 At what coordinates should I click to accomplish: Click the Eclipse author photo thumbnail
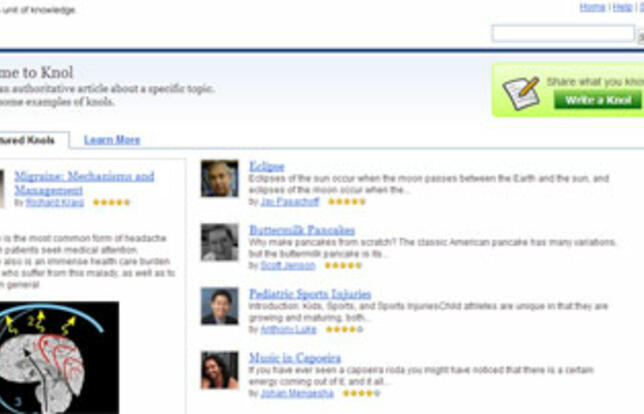coord(219,178)
